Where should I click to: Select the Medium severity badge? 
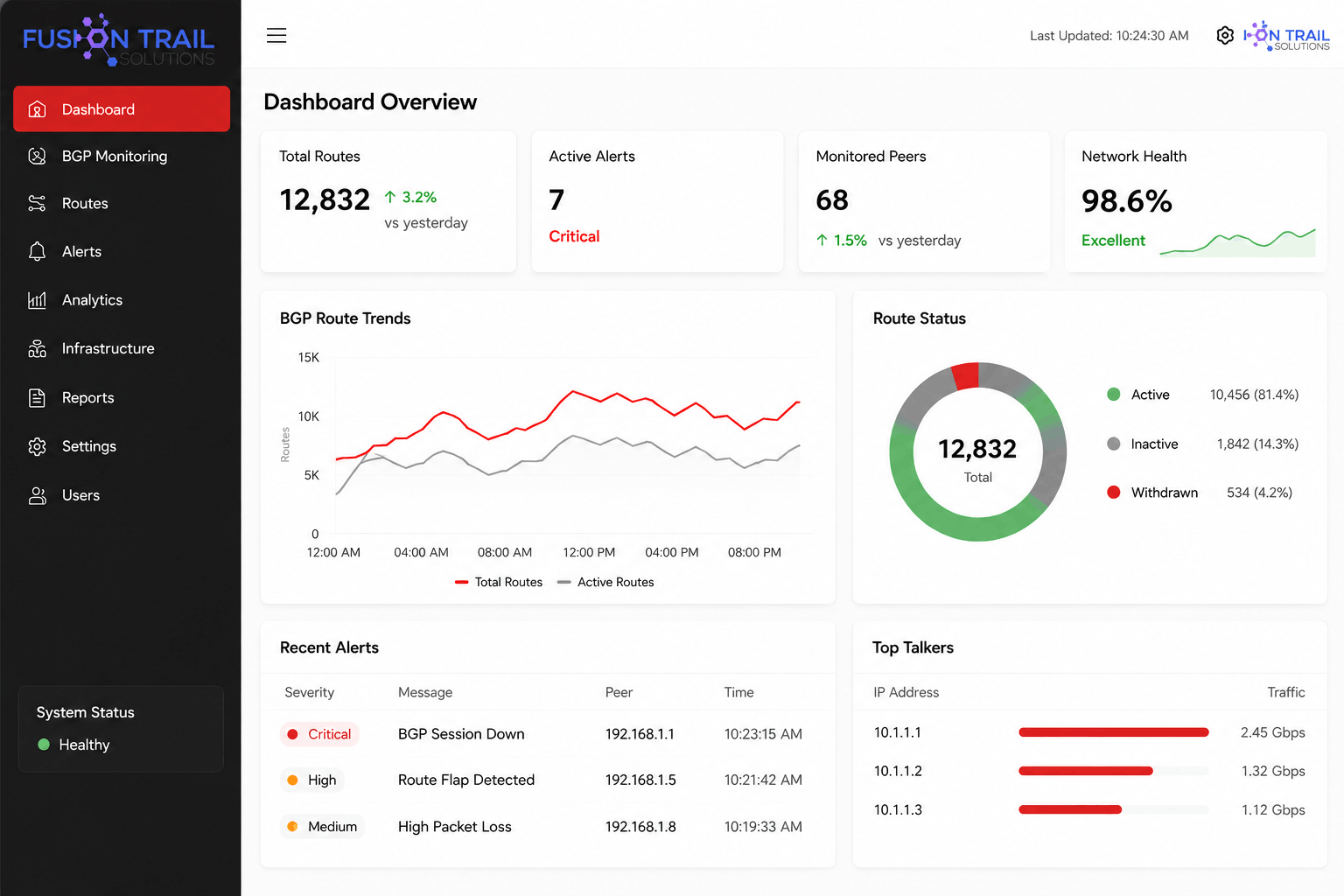(x=322, y=826)
